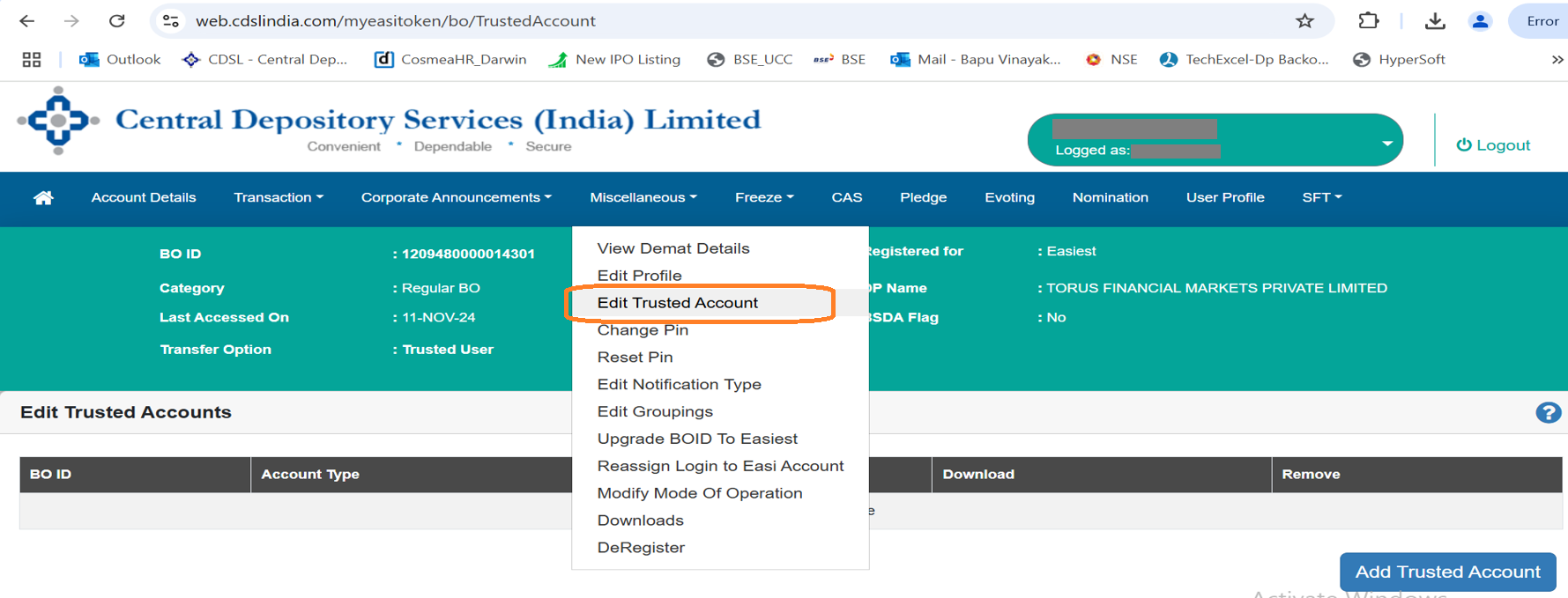Select Edit Trusted Account menu item
Viewport: 1568px width, 598px height.
point(677,303)
